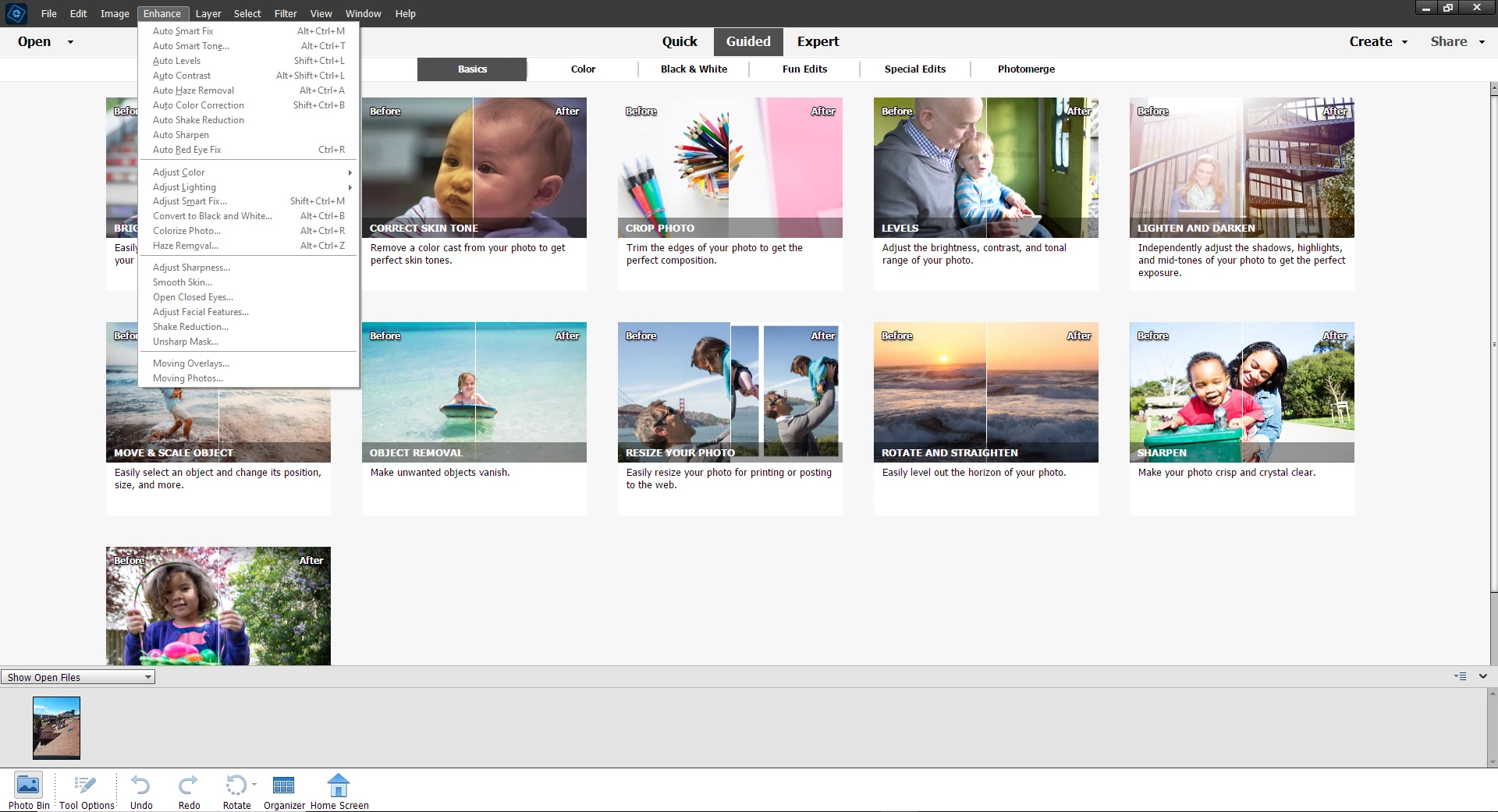The width and height of the screenshot is (1498, 812).
Task: Select the Basics category tab
Action: [472, 69]
